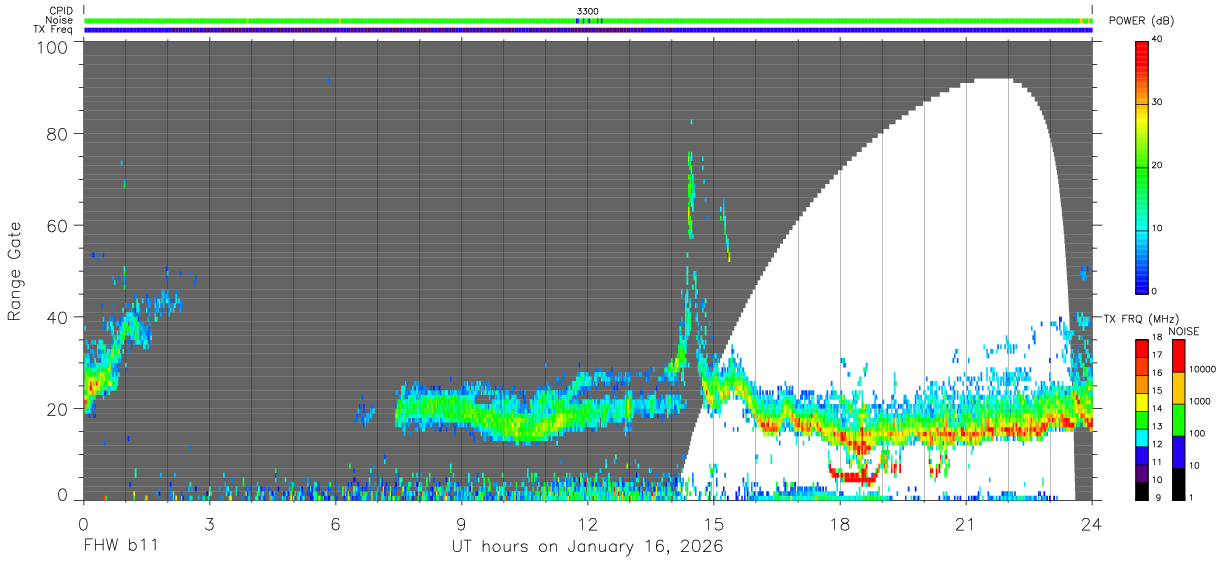The width and height of the screenshot is (1228, 567).
Task: Click the 40 tick label on POWER scale
Action: click(1157, 40)
